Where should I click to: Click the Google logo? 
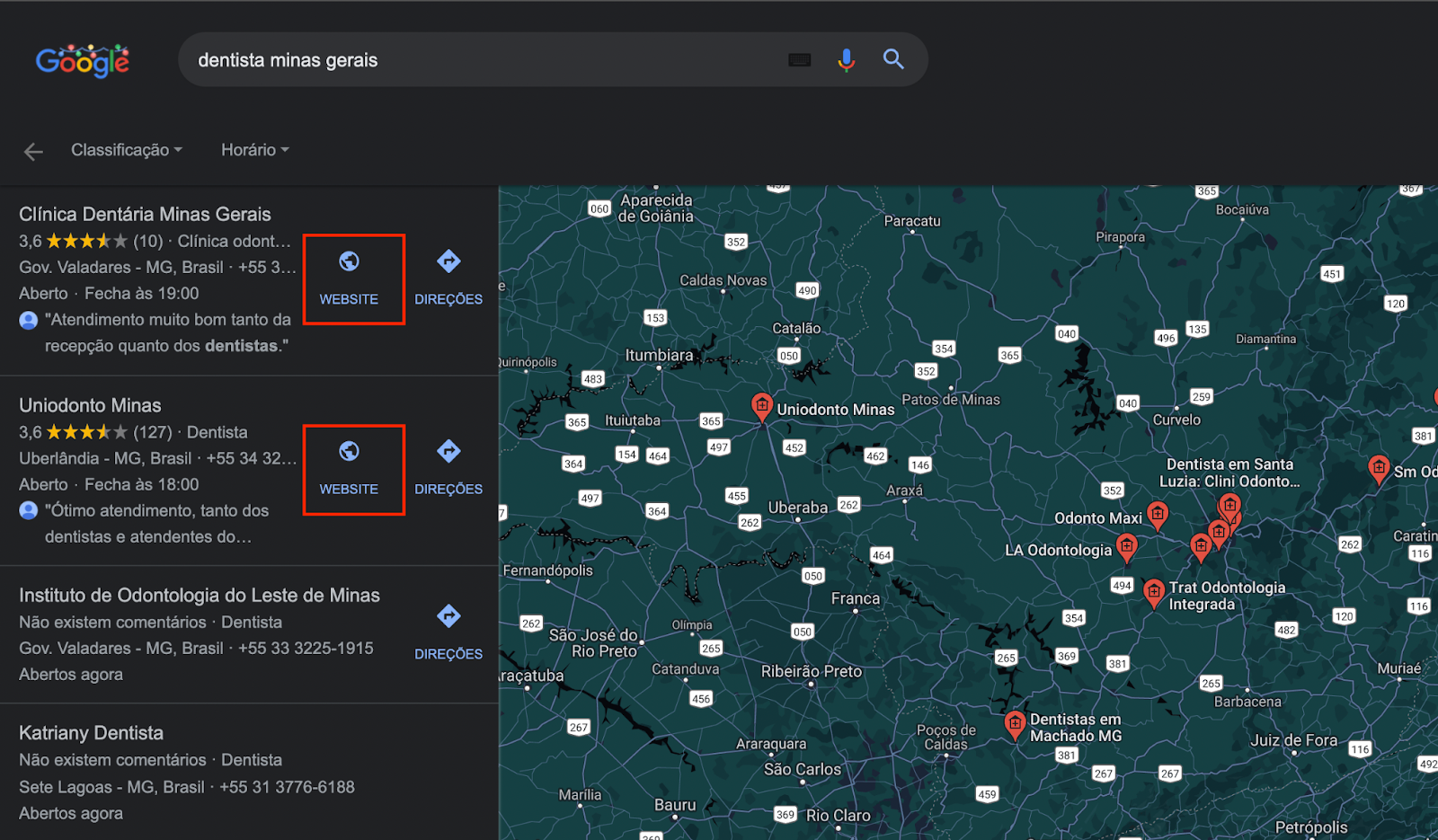click(x=83, y=60)
